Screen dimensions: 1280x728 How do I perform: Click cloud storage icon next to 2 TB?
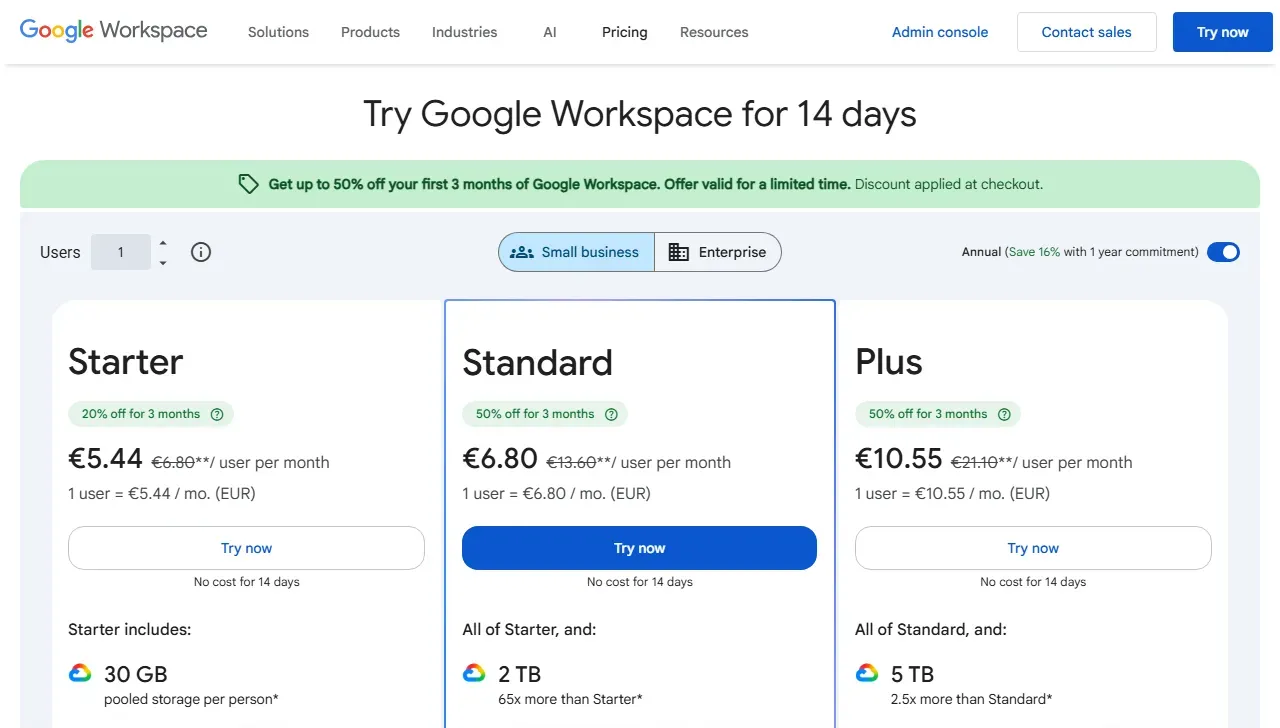point(474,673)
